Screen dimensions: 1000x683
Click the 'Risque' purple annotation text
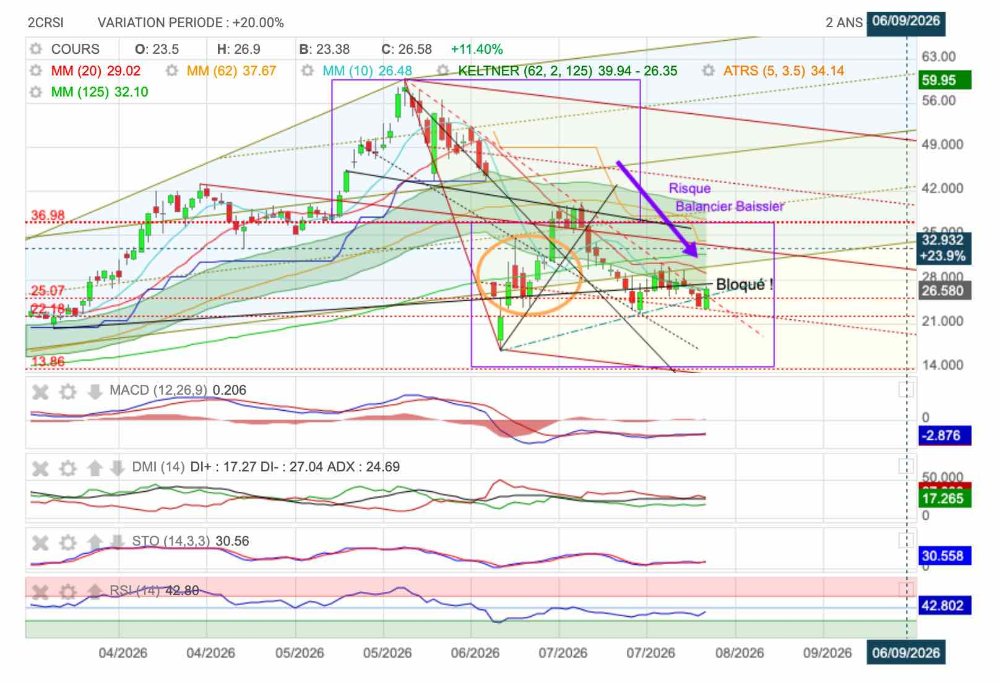[x=689, y=189]
